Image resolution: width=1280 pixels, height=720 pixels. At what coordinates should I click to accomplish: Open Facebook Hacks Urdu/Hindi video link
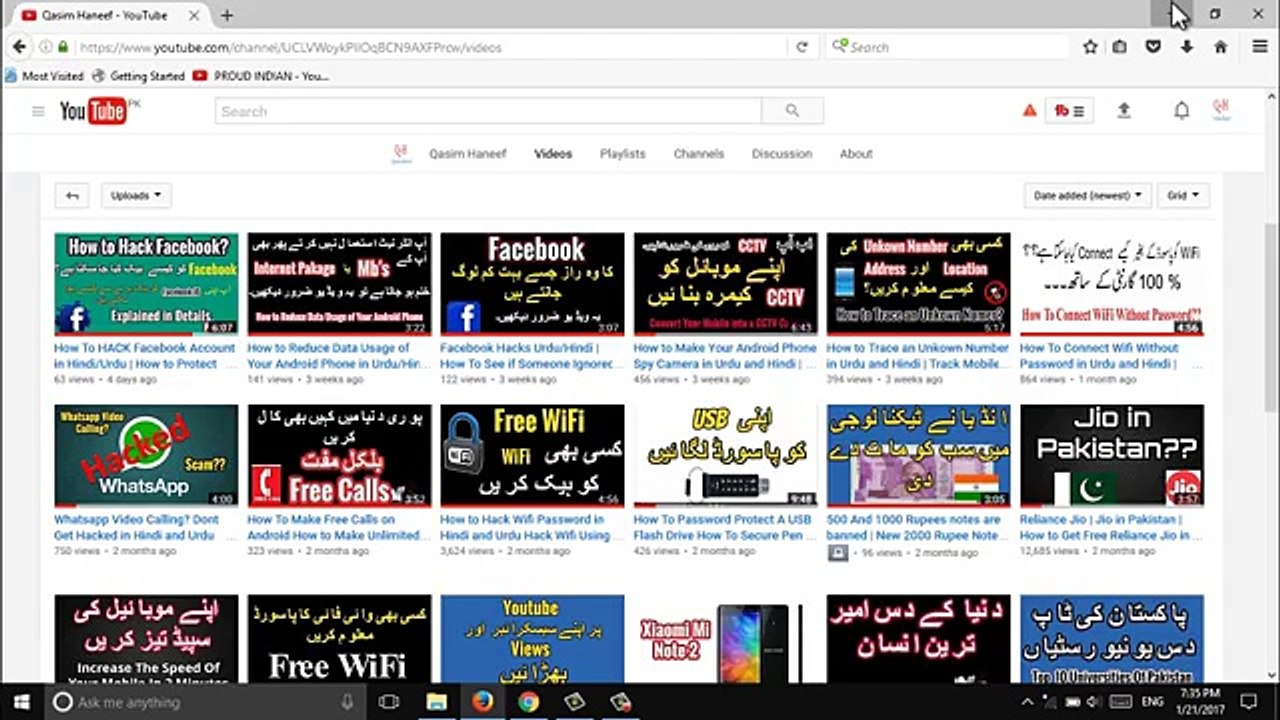[x=531, y=356]
